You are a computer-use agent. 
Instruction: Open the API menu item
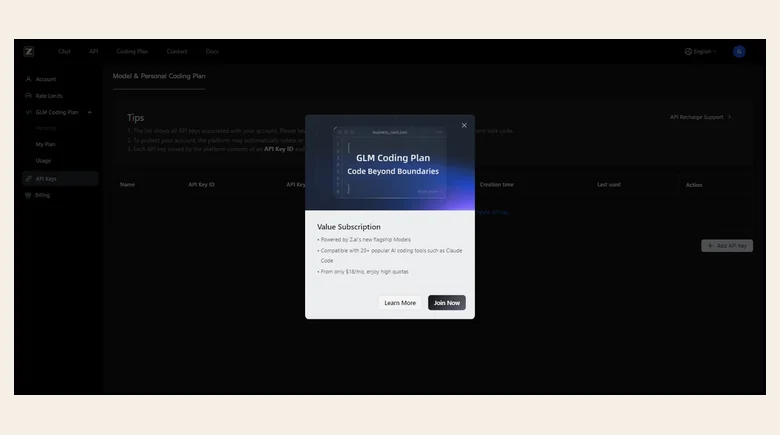pyautogui.click(x=94, y=51)
